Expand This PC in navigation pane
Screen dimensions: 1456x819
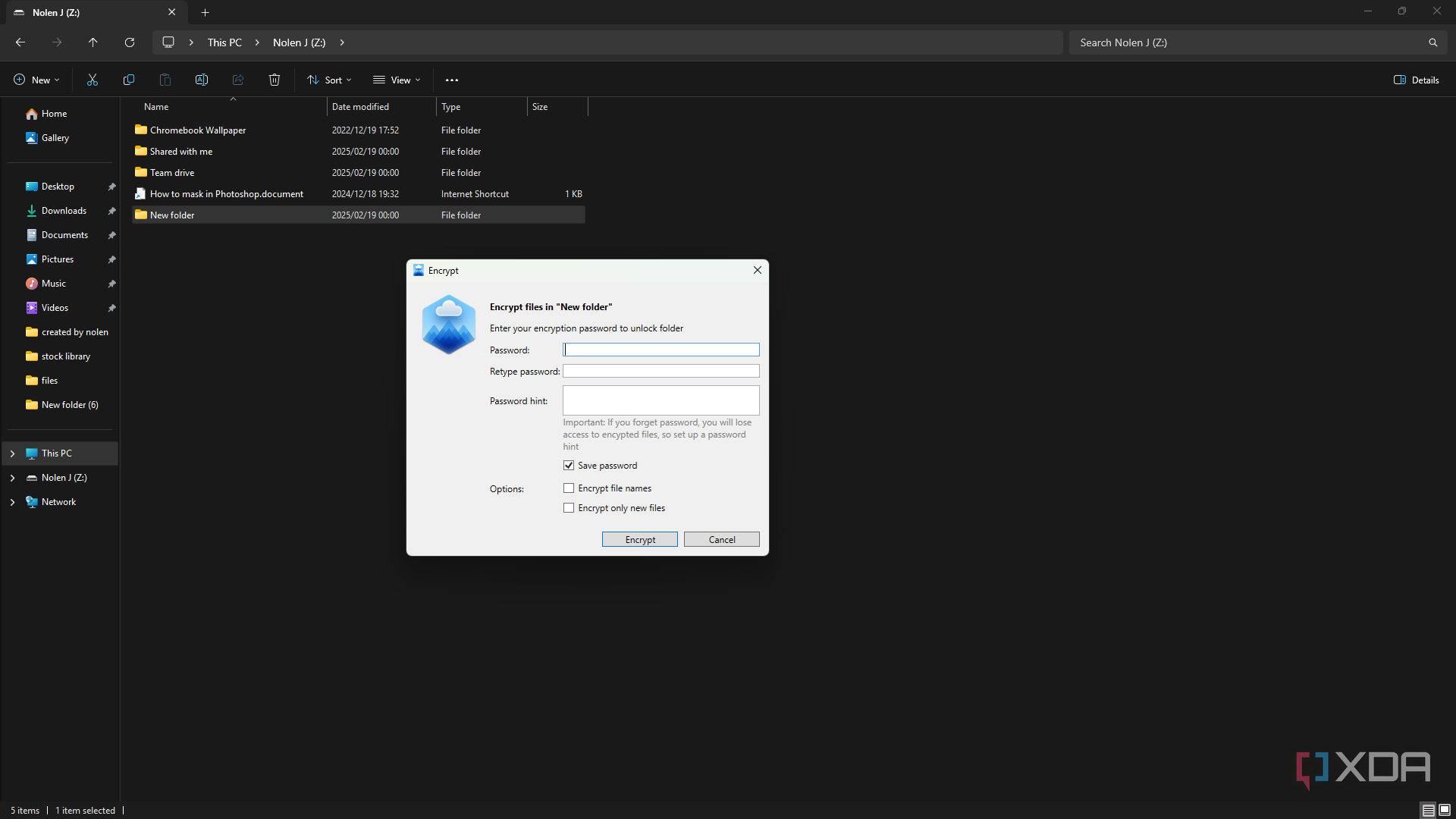pos(12,453)
